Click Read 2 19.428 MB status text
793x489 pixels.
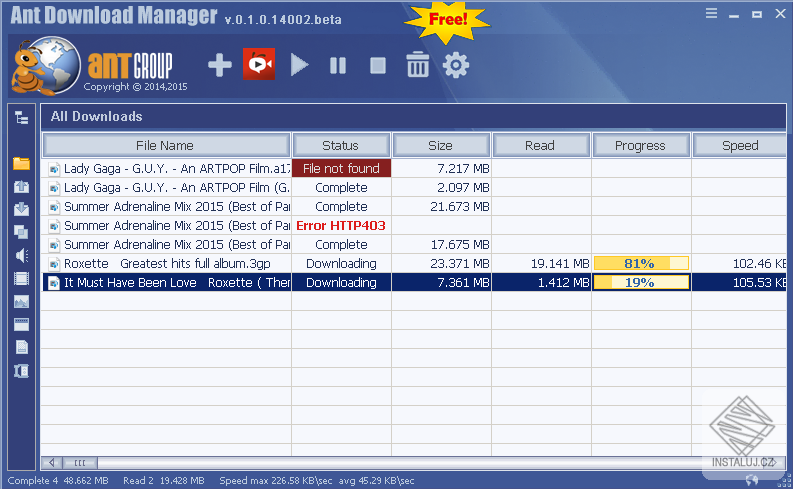pyautogui.click(x=163, y=480)
